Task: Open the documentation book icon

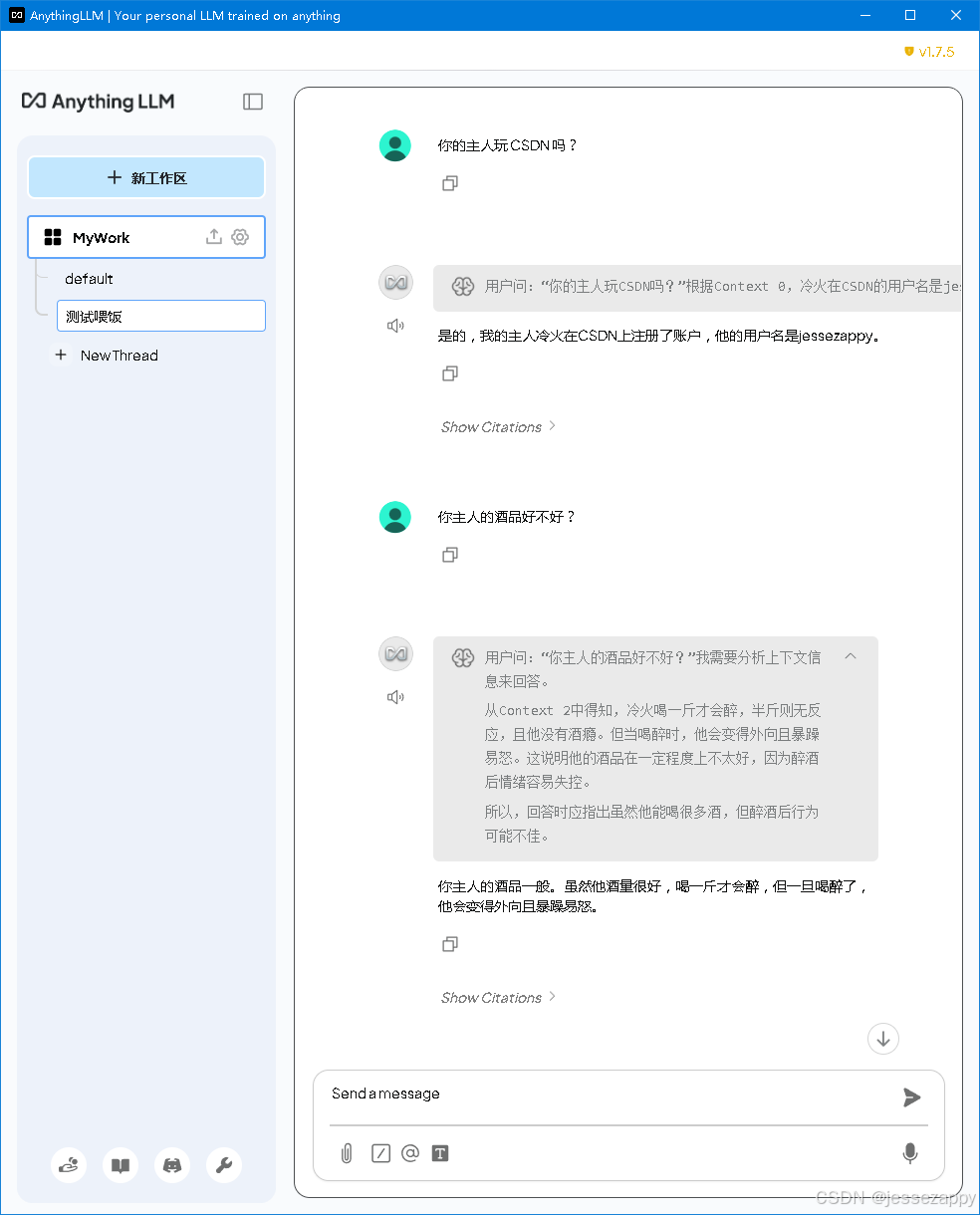Action: (121, 1165)
